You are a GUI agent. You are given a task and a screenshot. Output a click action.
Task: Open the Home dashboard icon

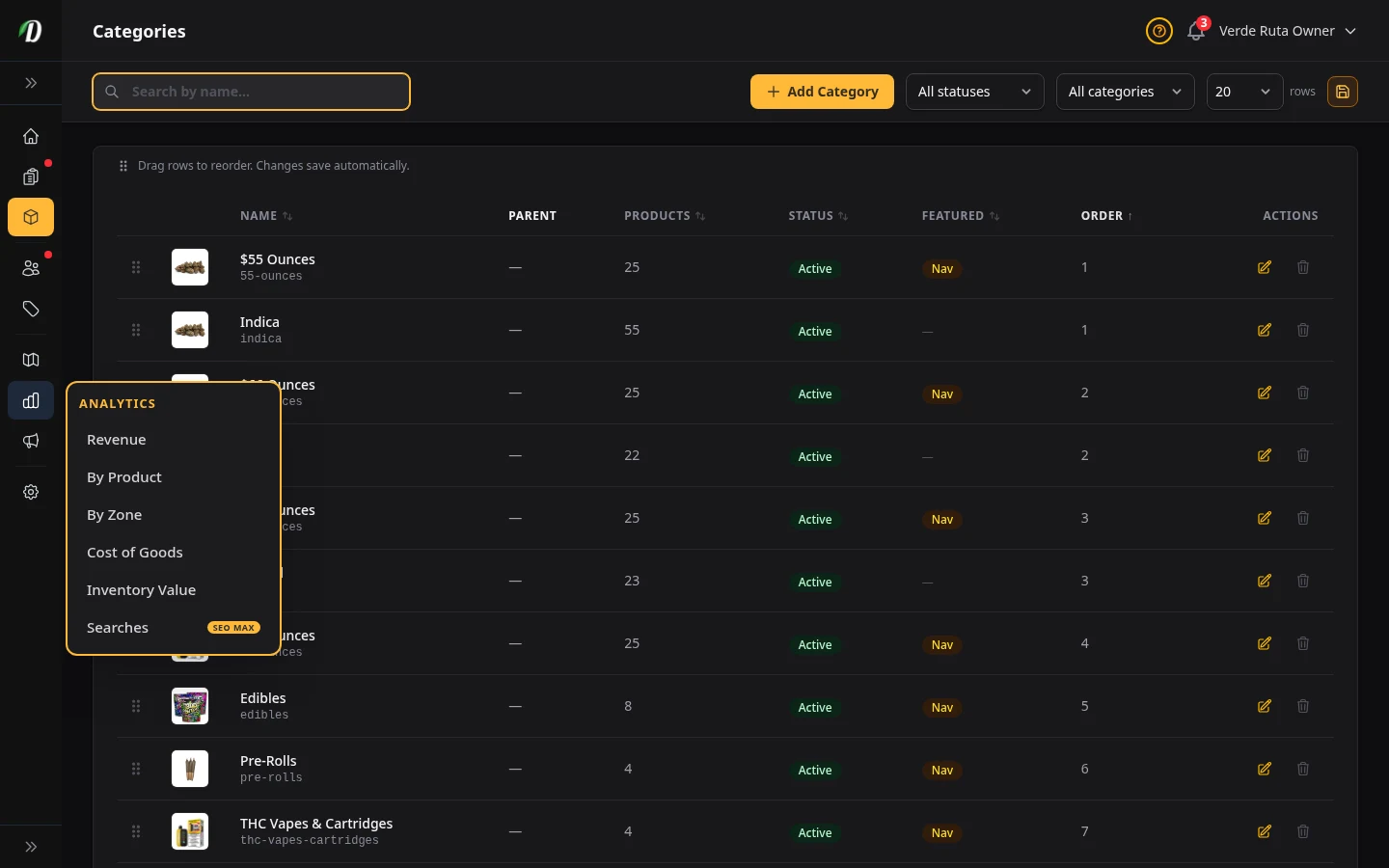(x=31, y=136)
